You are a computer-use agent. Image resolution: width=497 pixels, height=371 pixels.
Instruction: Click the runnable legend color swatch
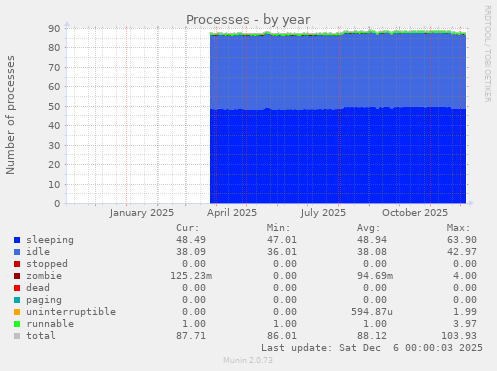17,324
